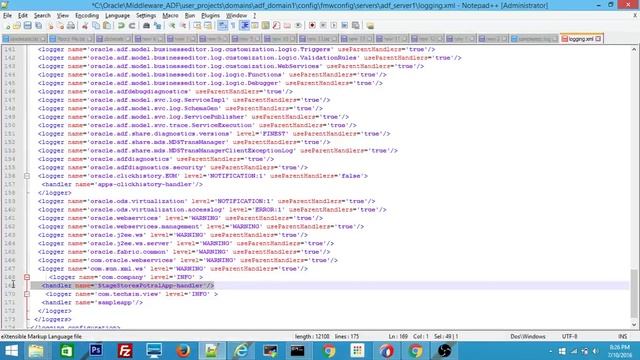Open FileZilla from the taskbar
Image resolution: width=640 pixels, height=360 pixels.
(x=124, y=351)
